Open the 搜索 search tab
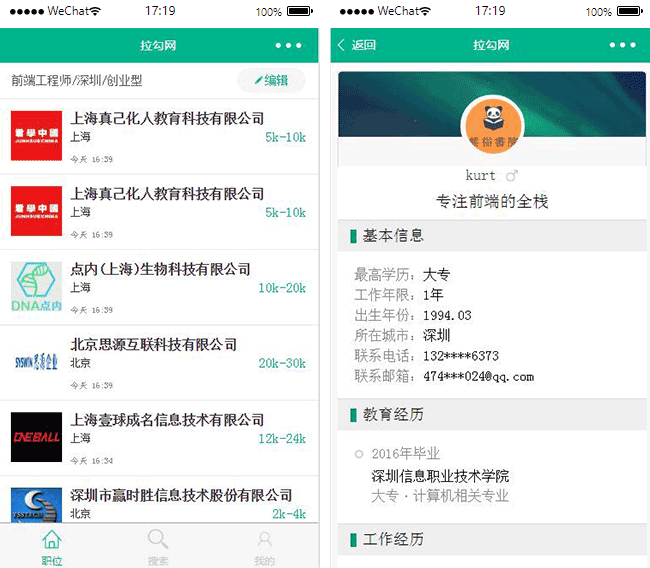The width and height of the screenshot is (650, 568). [x=158, y=547]
